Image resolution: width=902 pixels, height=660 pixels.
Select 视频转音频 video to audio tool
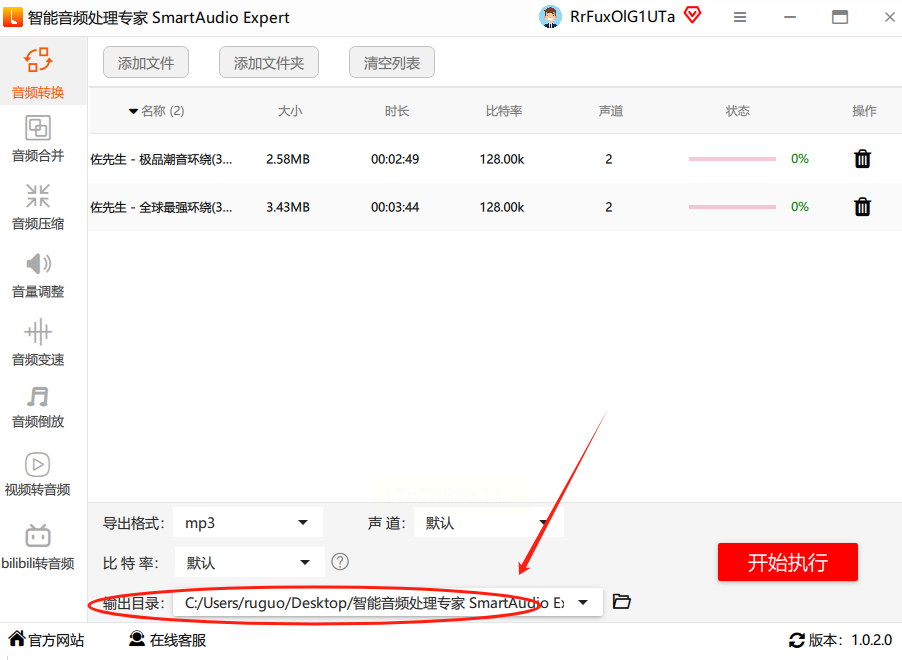pyautogui.click(x=38, y=474)
